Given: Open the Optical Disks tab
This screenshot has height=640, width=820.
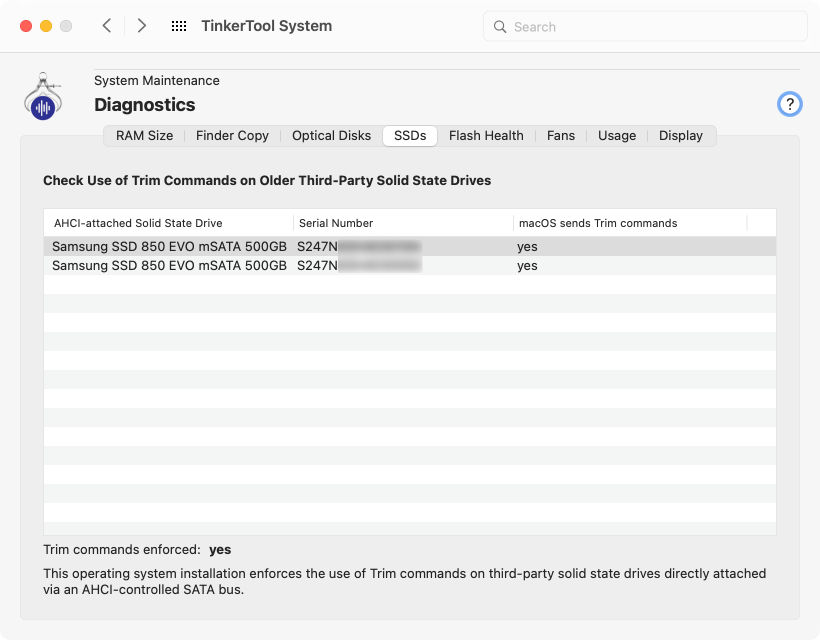Looking at the screenshot, I should 332,136.
